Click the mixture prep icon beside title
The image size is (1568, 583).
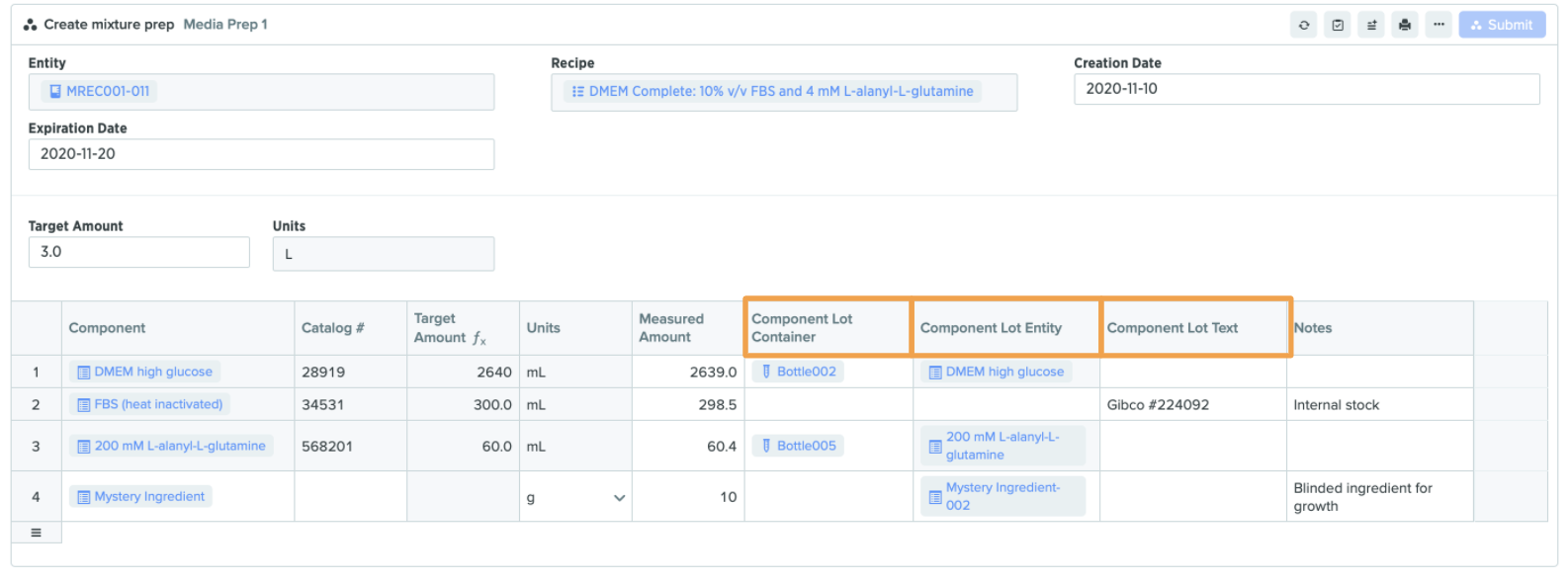pyautogui.click(x=30, y=25)
